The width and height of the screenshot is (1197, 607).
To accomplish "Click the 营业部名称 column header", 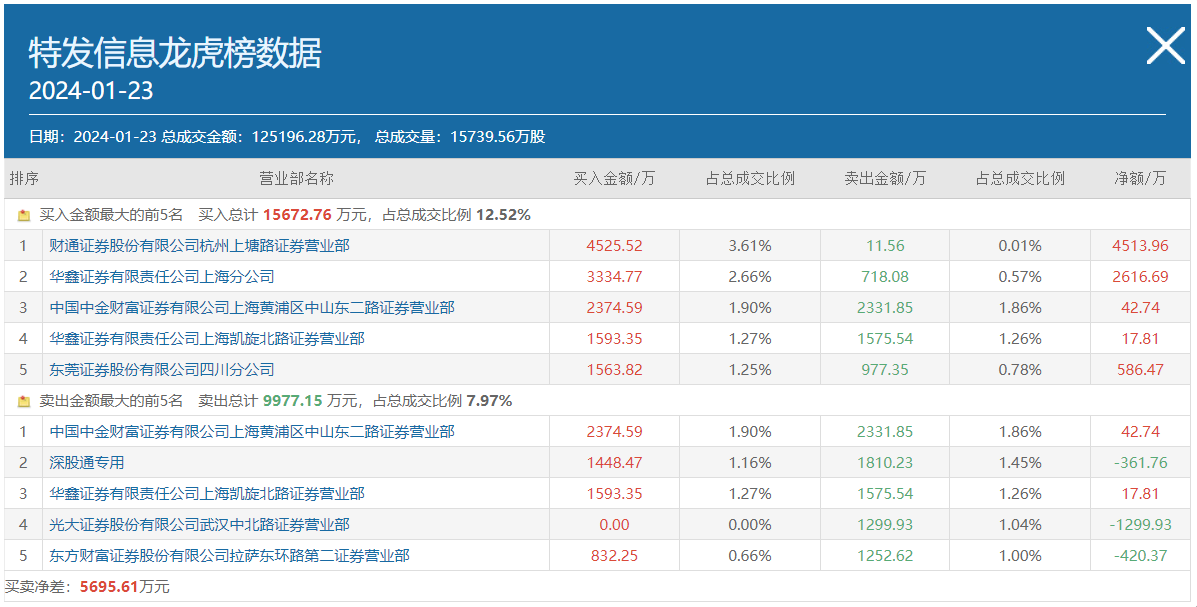I will pos(296,179).
